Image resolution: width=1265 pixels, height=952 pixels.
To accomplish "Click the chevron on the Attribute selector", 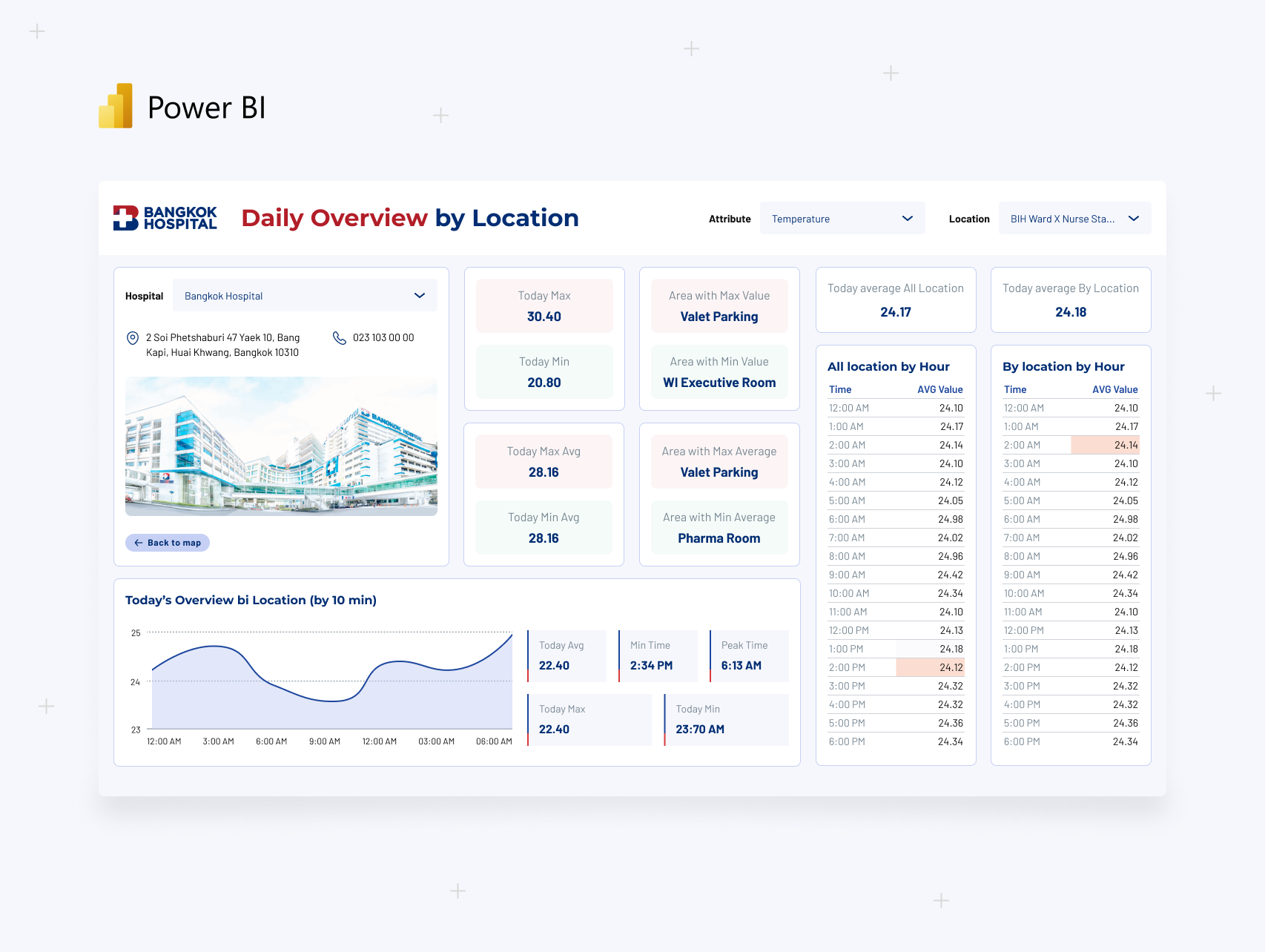I will 906,218.
